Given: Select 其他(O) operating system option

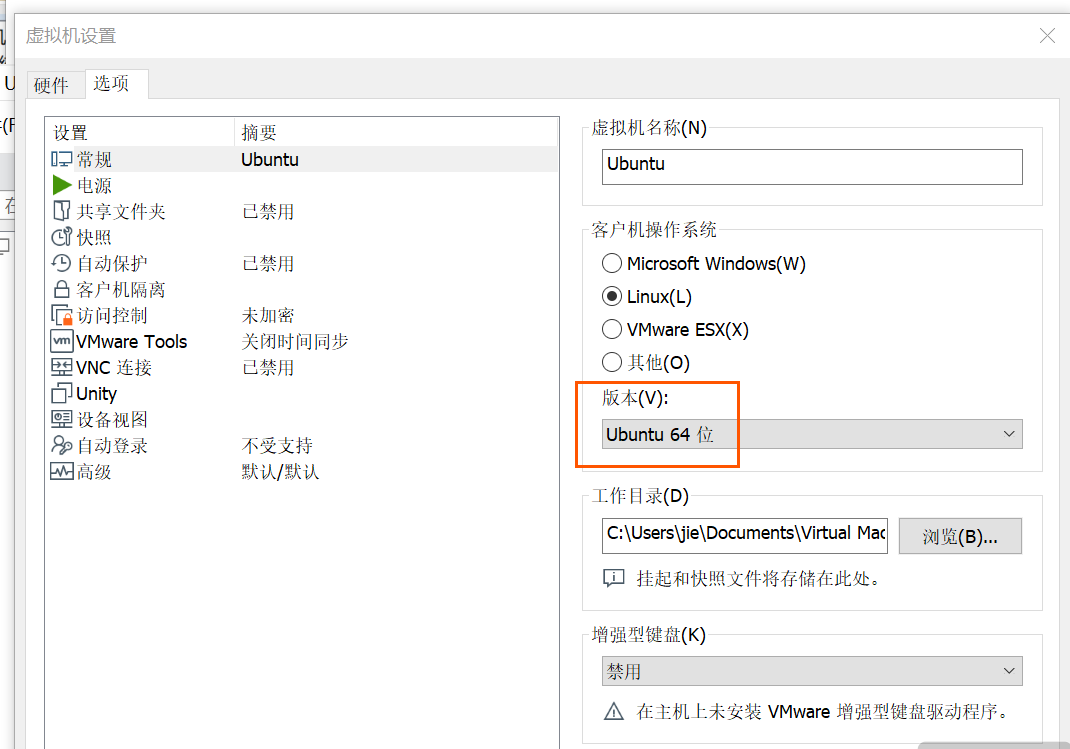Looking at the screenshot, I should click(646, 362).
